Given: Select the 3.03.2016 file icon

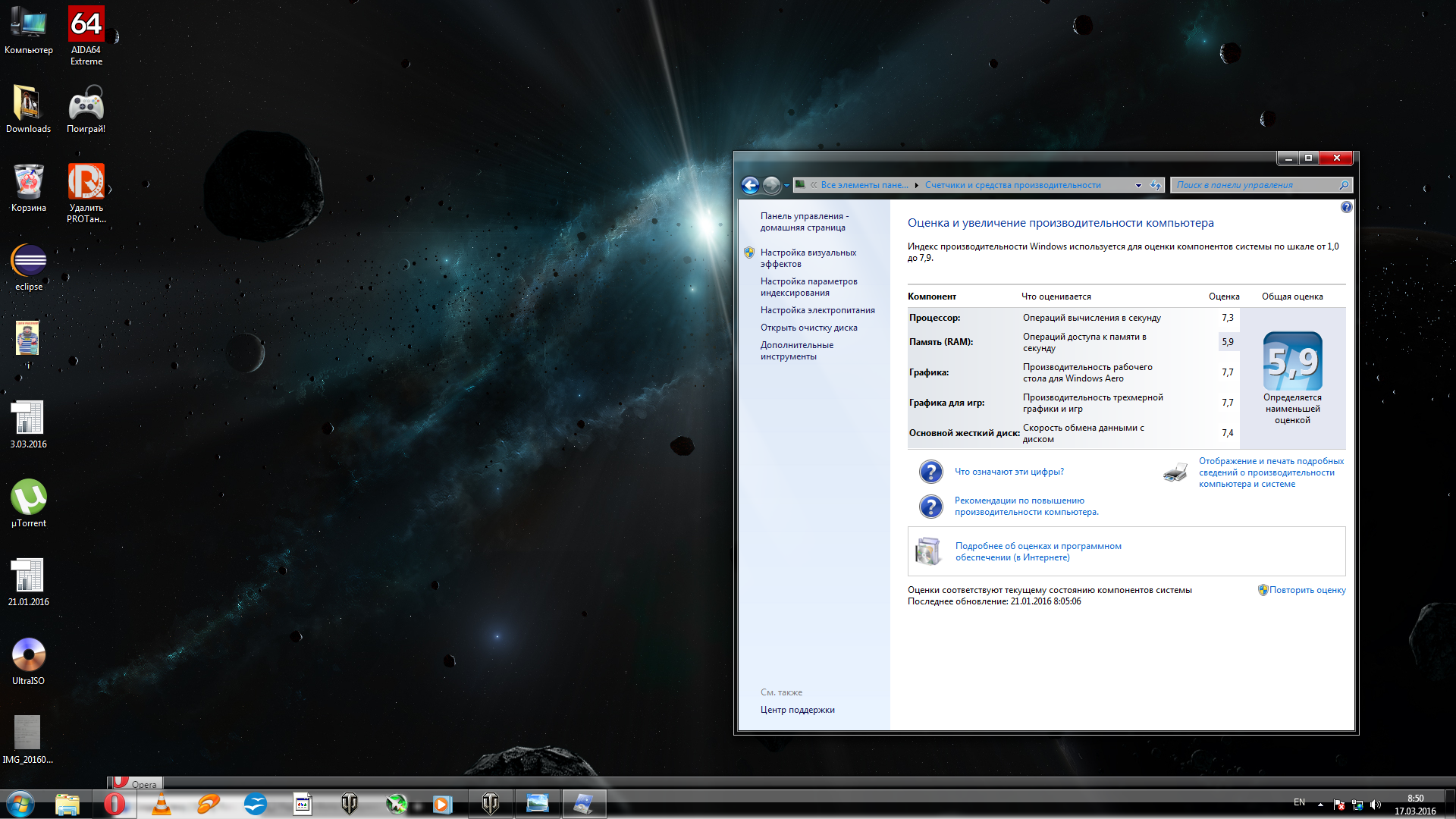Looking at the screenshot, I should (29, 424).
